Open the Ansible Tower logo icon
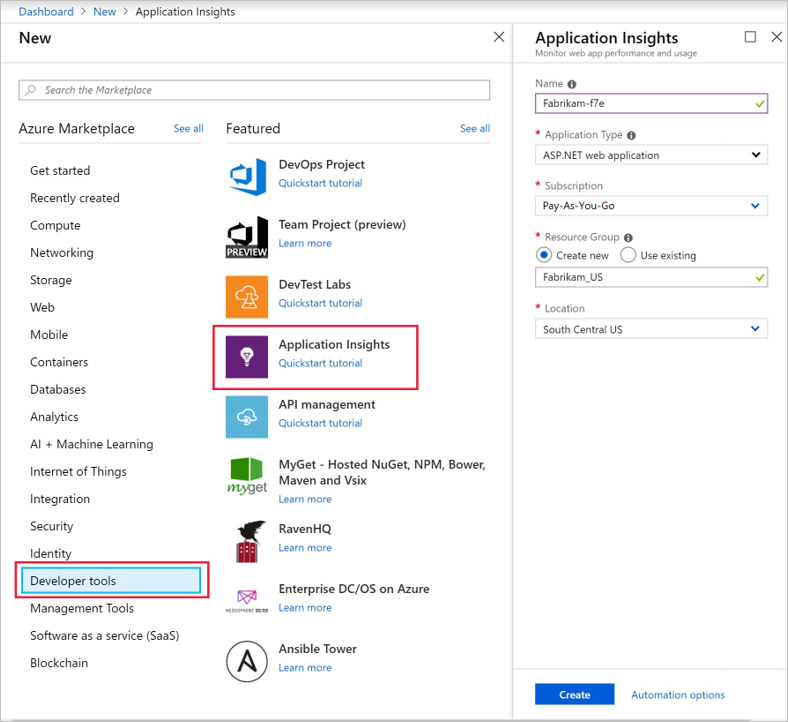Image resolution: width=788 pixels, height=722 pixels. (x=247, y=661)
